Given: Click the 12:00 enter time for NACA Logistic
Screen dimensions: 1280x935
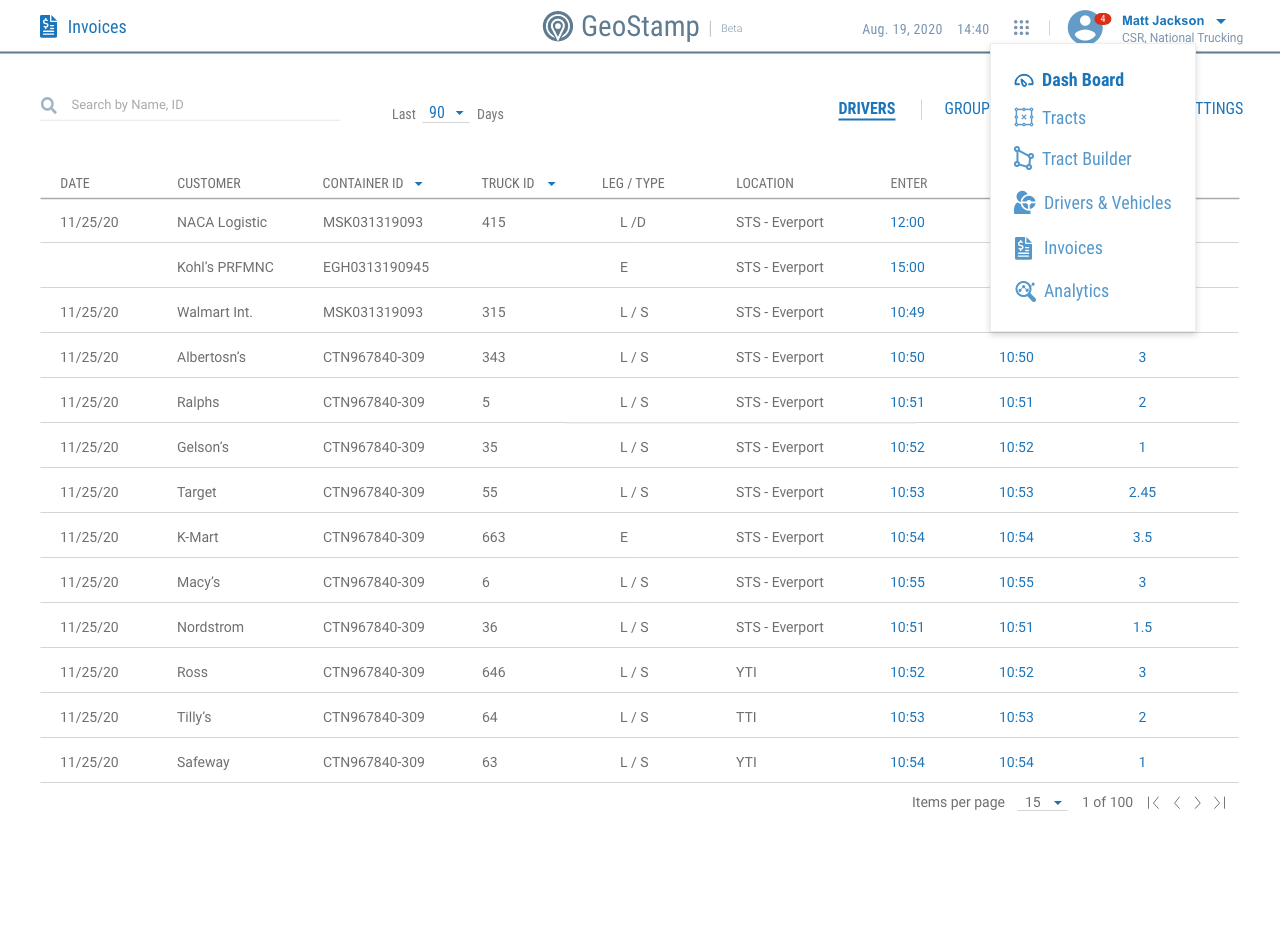Looking at the screenshot, I should [907, 222].
